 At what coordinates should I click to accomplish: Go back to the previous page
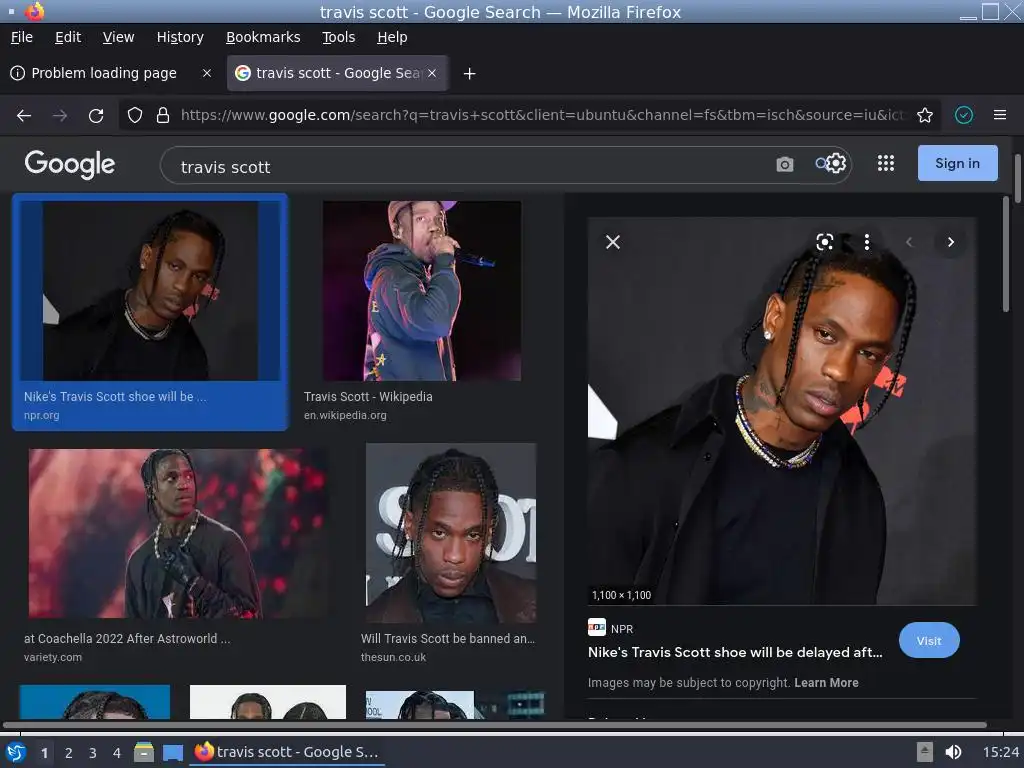24,116
